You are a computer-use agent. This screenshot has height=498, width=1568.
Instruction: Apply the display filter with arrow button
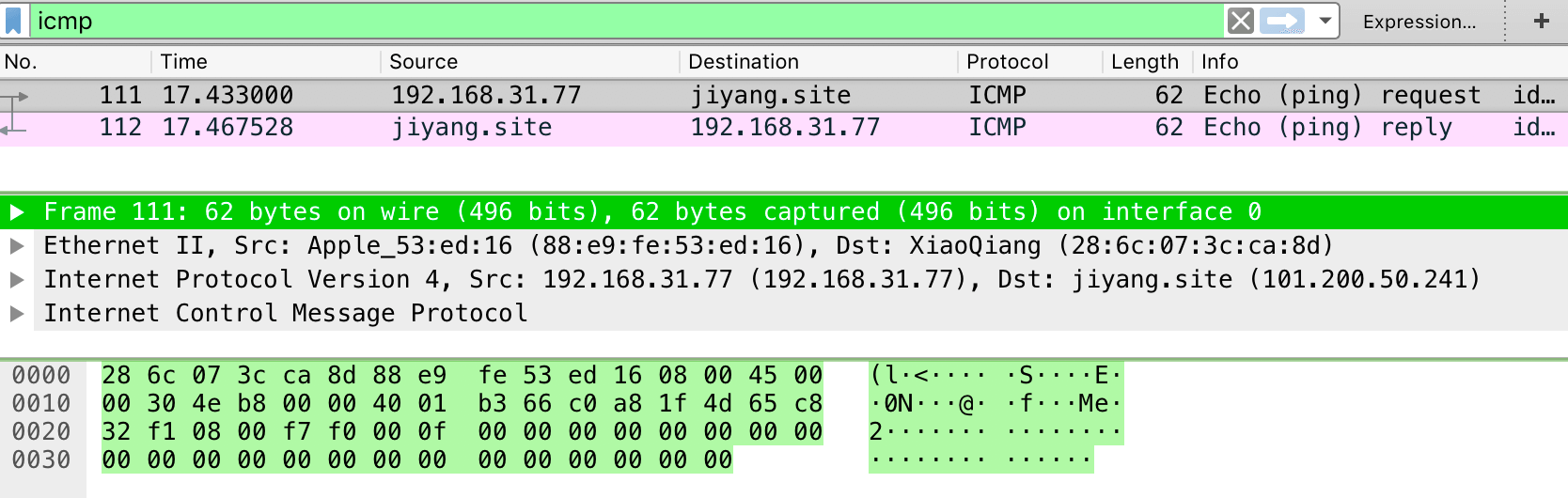tap(1282, 21)
